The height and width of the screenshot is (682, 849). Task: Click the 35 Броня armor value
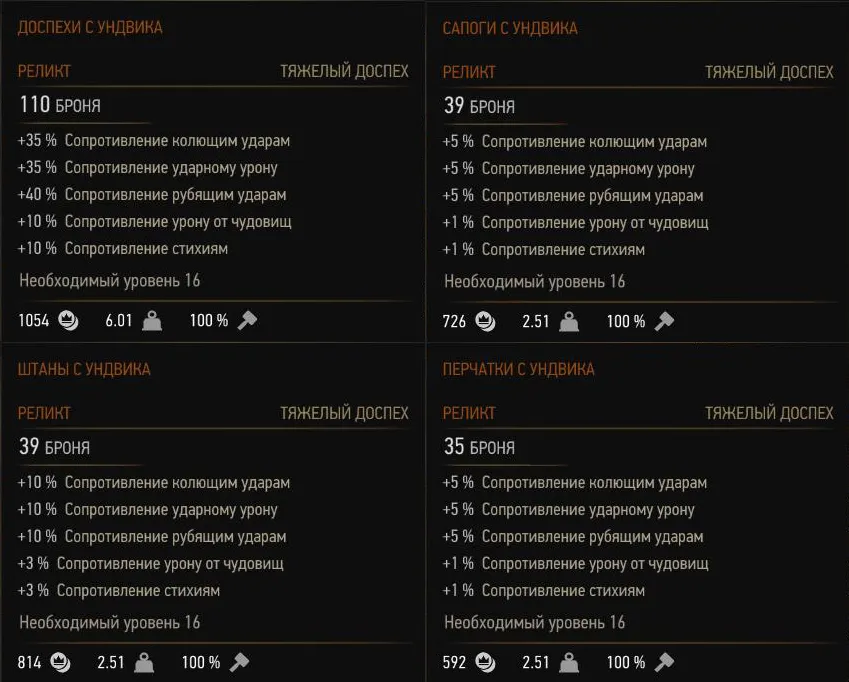pos(479,446)
